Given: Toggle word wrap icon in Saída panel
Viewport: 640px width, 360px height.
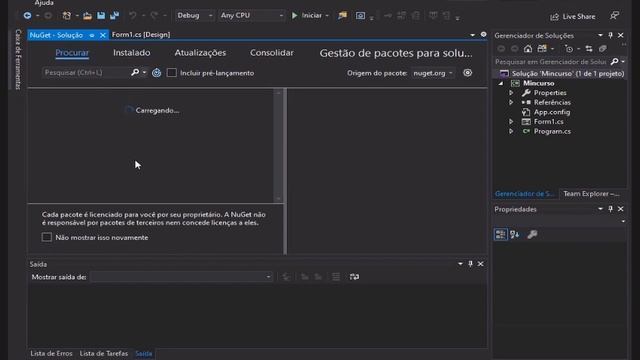Looking at the screenshot, I should pyautogui.click(x=354, y=277).
